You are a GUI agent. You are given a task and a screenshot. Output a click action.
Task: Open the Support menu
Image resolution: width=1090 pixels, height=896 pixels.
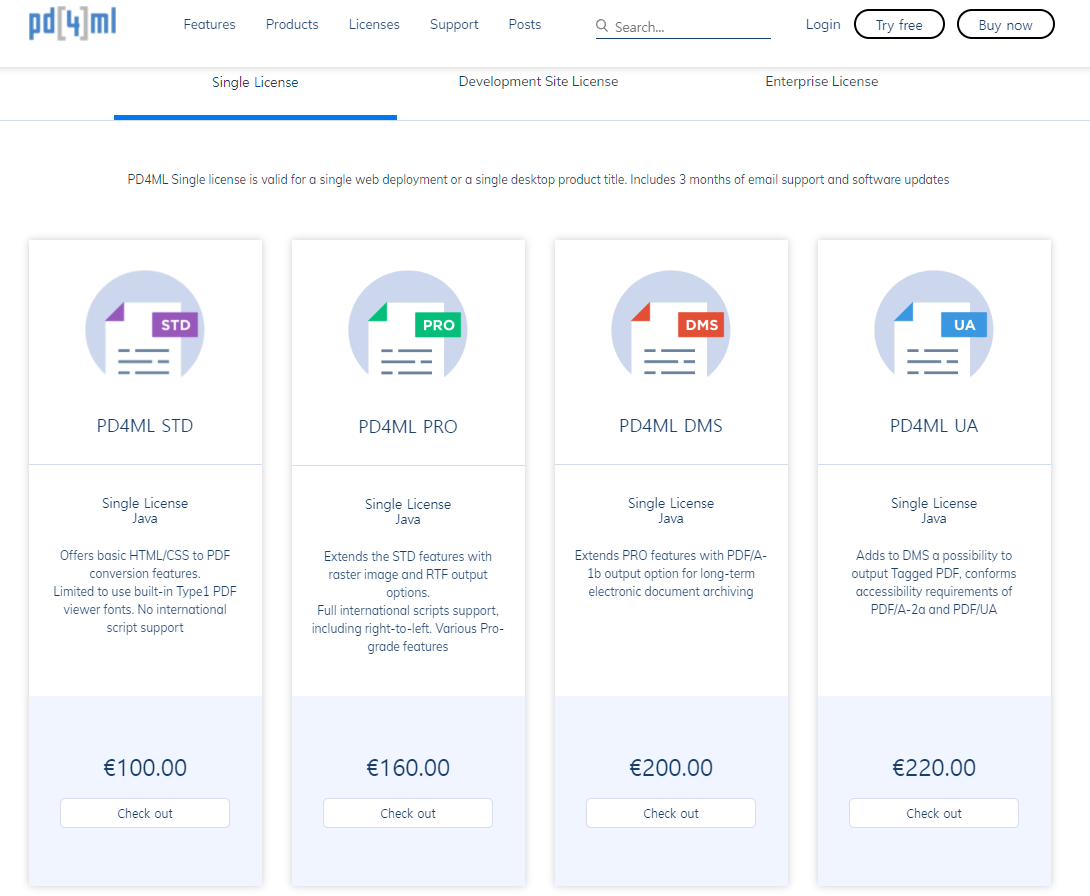454,24
